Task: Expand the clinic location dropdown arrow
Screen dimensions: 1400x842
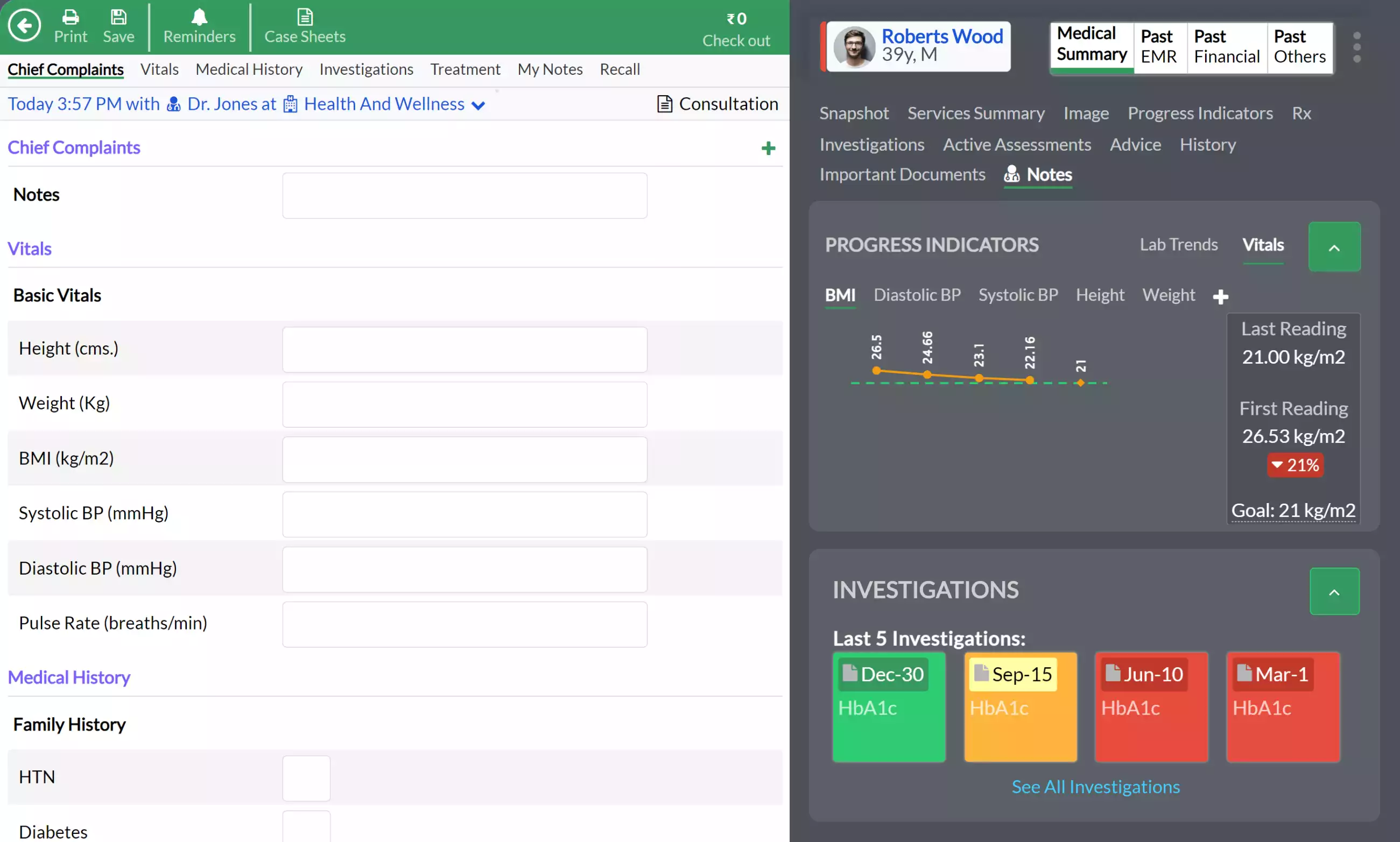Action: (x=479, y=105)
